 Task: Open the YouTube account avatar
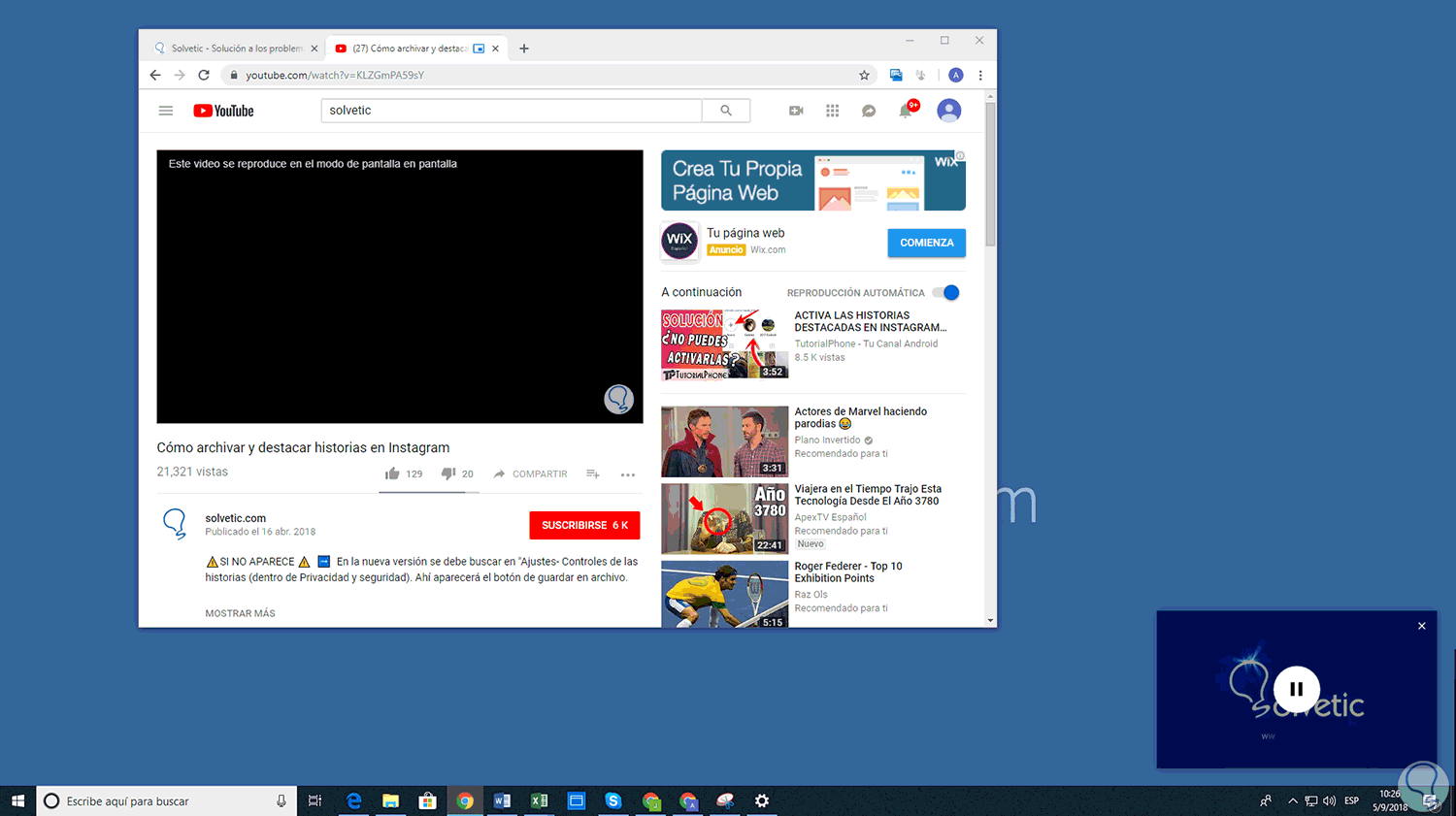949,111
